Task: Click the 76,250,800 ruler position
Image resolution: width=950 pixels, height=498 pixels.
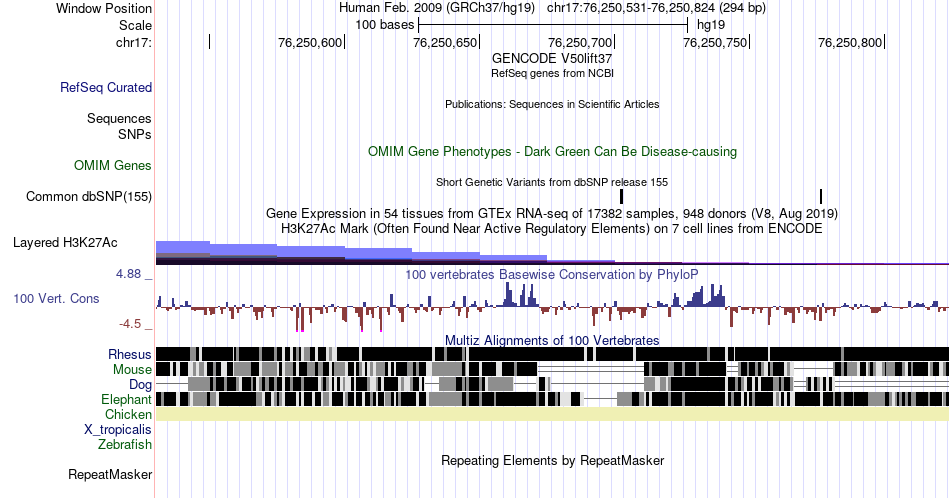Action: [x=851, y=42]
